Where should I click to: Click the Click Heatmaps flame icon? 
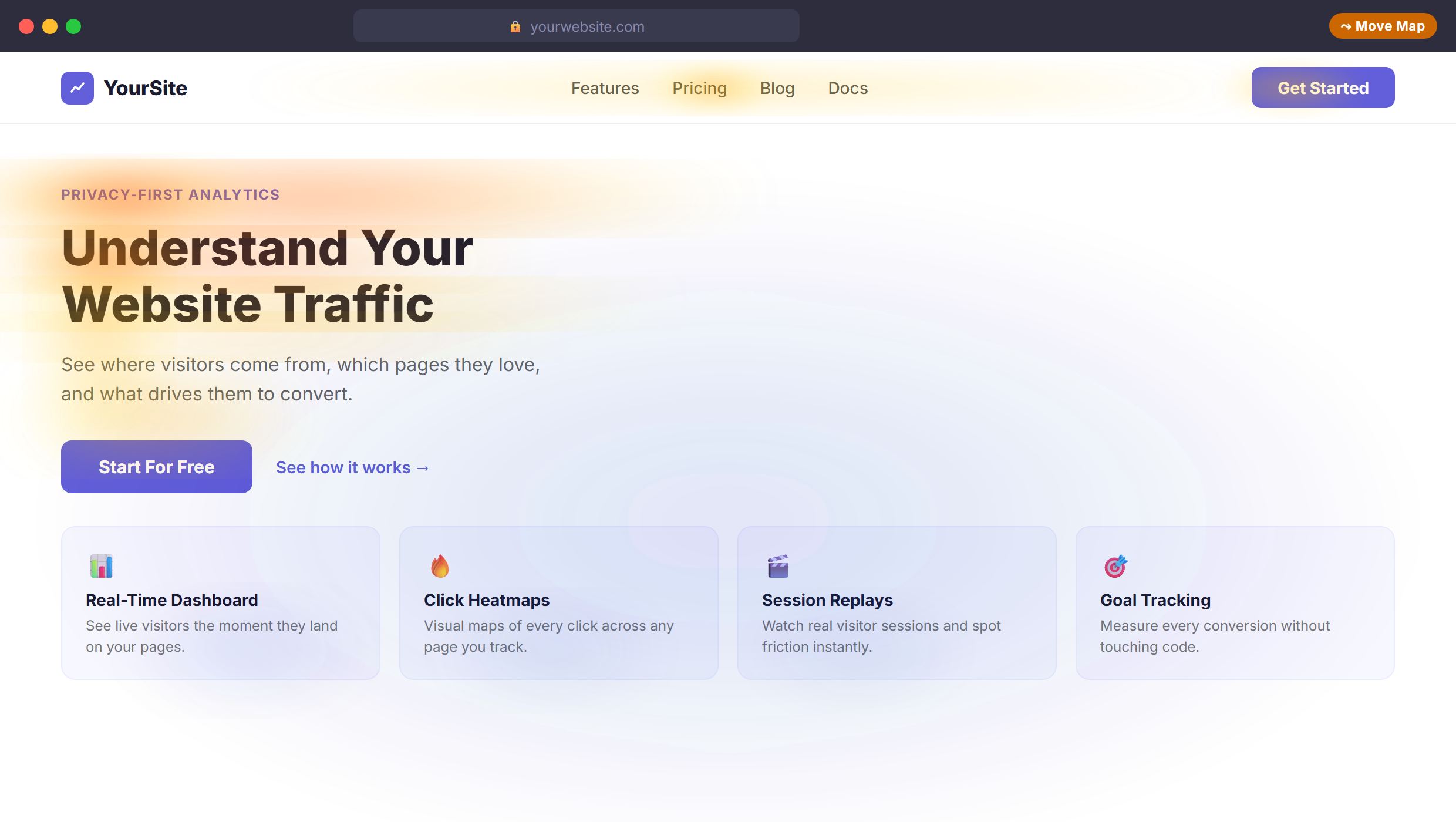440,566
